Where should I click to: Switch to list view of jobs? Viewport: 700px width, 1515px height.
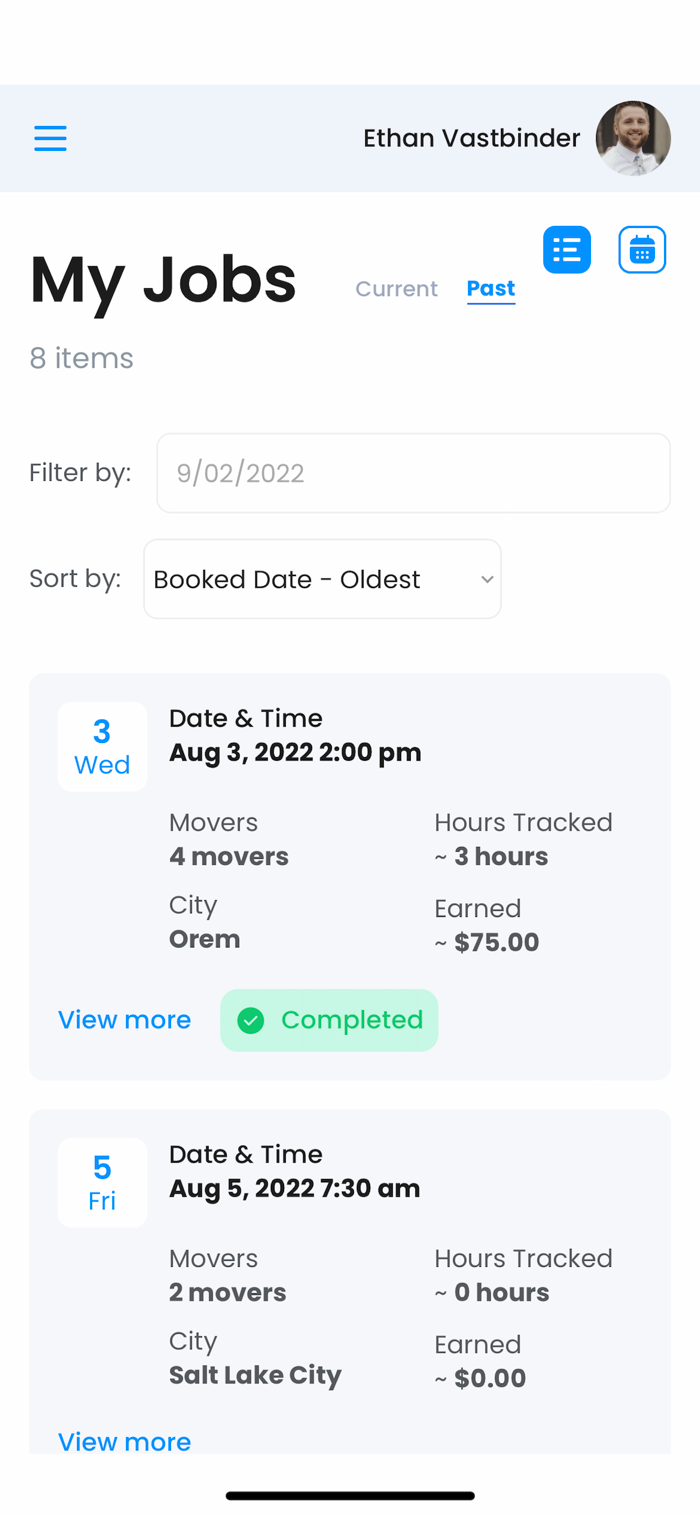(567, 250)
